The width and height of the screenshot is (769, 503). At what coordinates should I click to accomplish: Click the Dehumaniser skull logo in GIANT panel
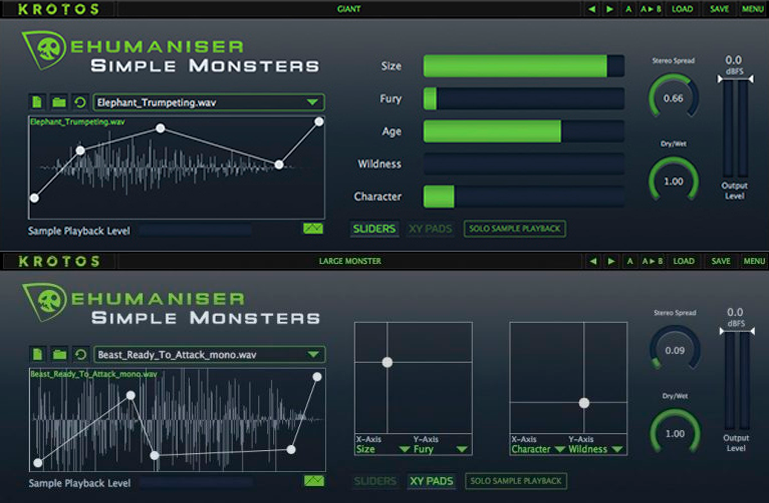(45, 49)
